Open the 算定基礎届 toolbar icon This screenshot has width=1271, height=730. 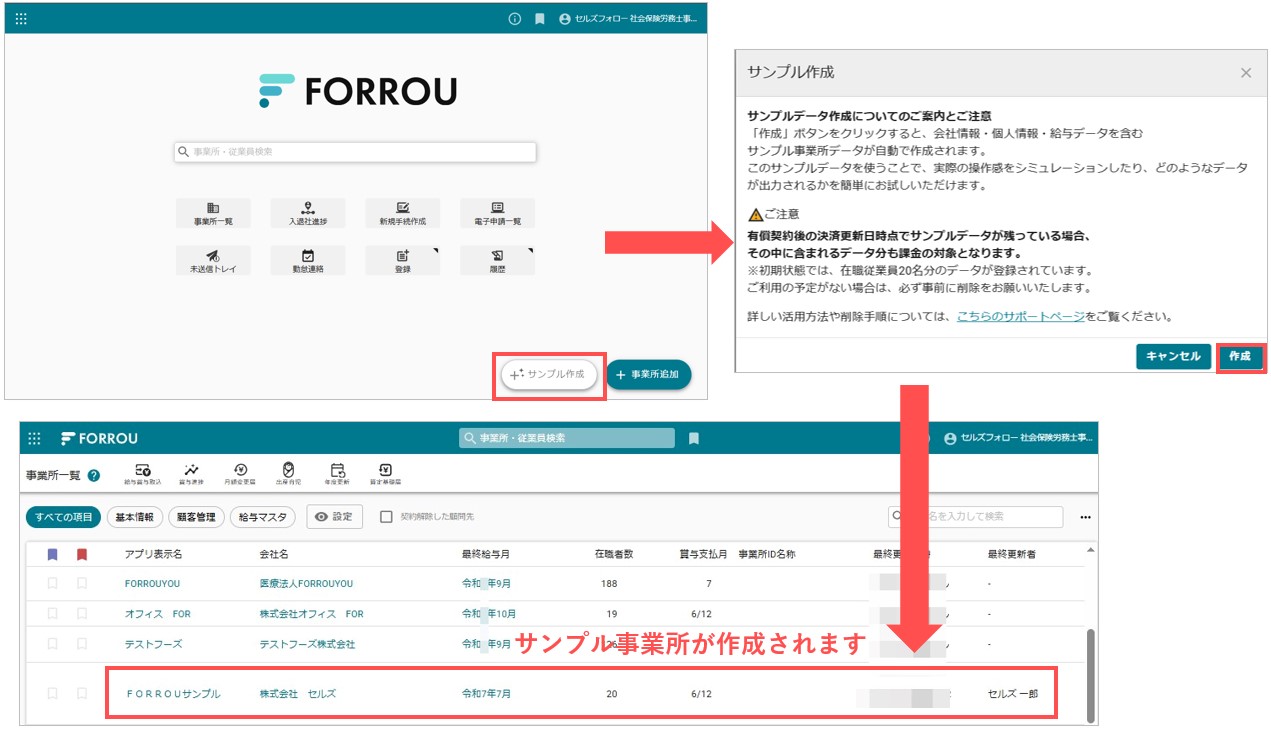tap(385, 473)
